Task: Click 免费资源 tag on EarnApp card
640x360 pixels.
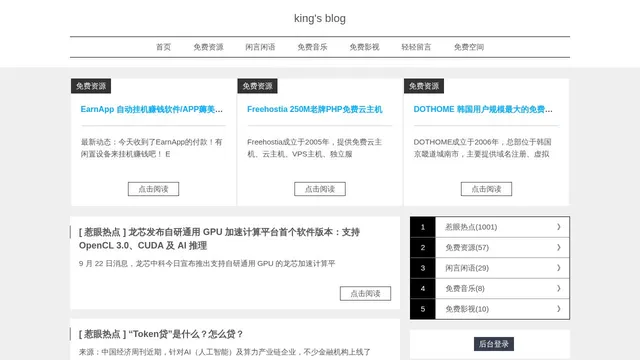Action: pyautogui.click(x=91, y=86)
